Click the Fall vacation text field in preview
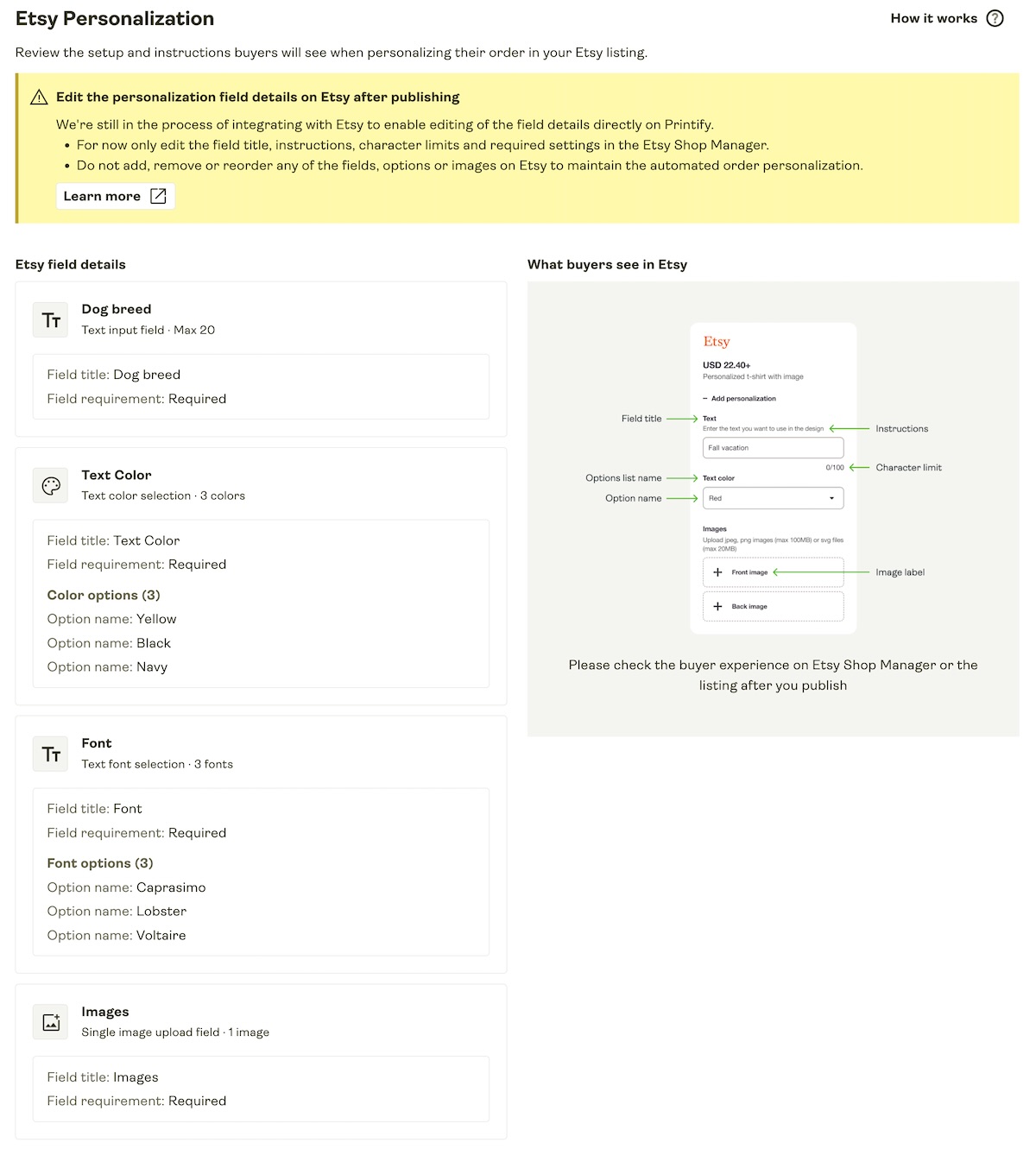 [x=773, y=447]
